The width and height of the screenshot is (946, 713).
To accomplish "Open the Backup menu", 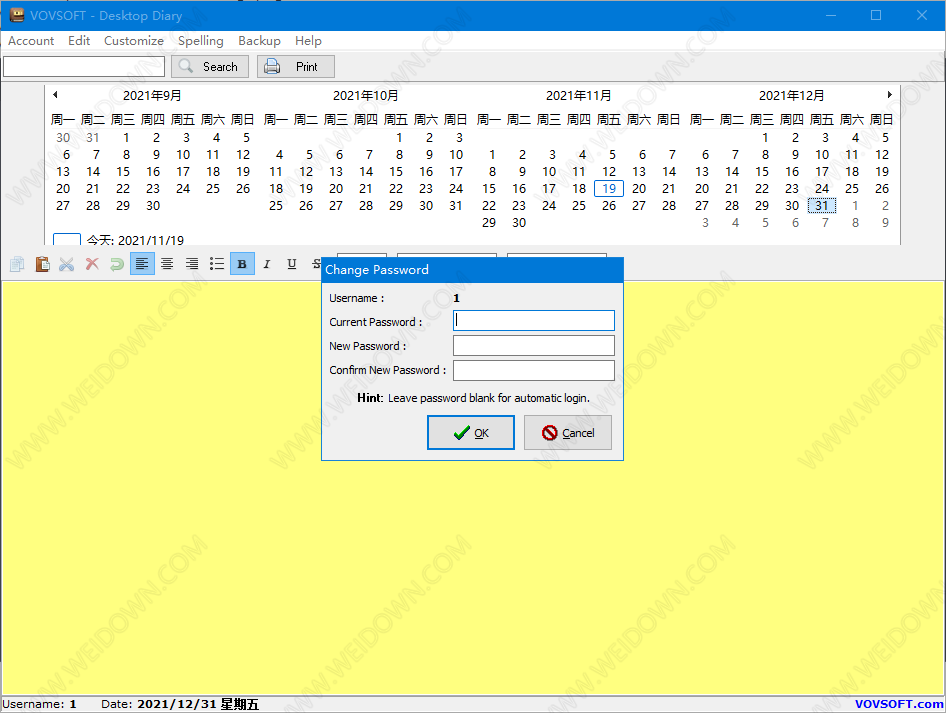I will pyautogui.click(x=259, y=40).
